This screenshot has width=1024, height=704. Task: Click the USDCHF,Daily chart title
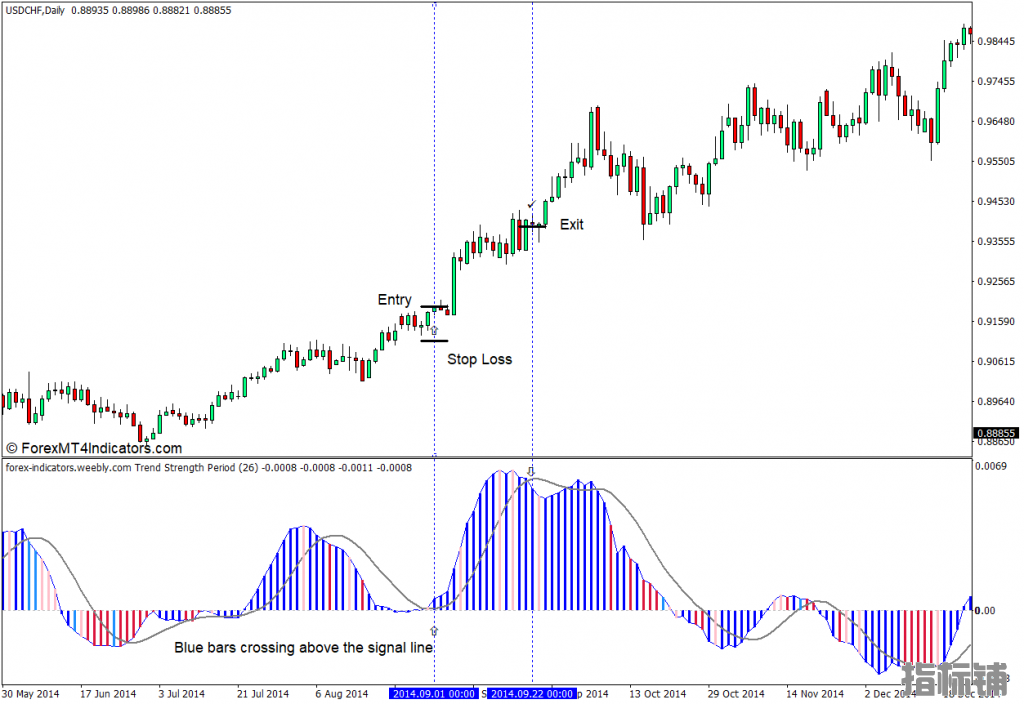37,8
